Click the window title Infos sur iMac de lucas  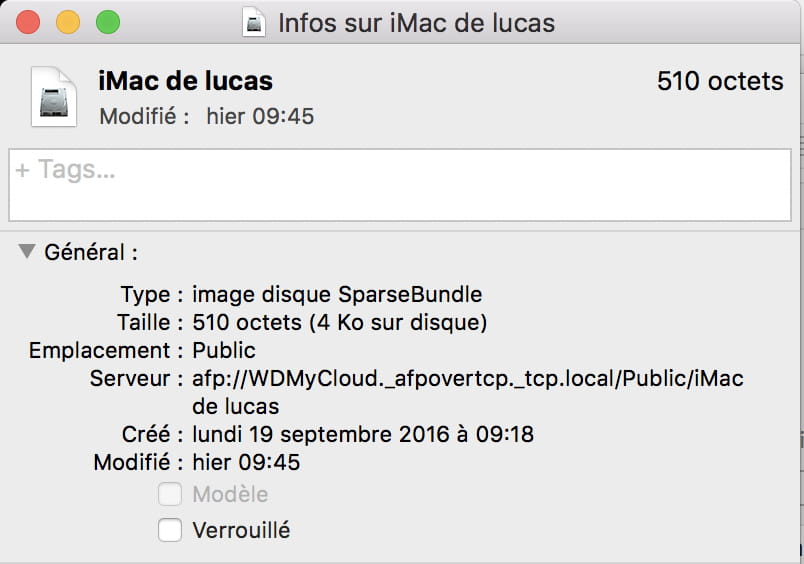(416, 23)
